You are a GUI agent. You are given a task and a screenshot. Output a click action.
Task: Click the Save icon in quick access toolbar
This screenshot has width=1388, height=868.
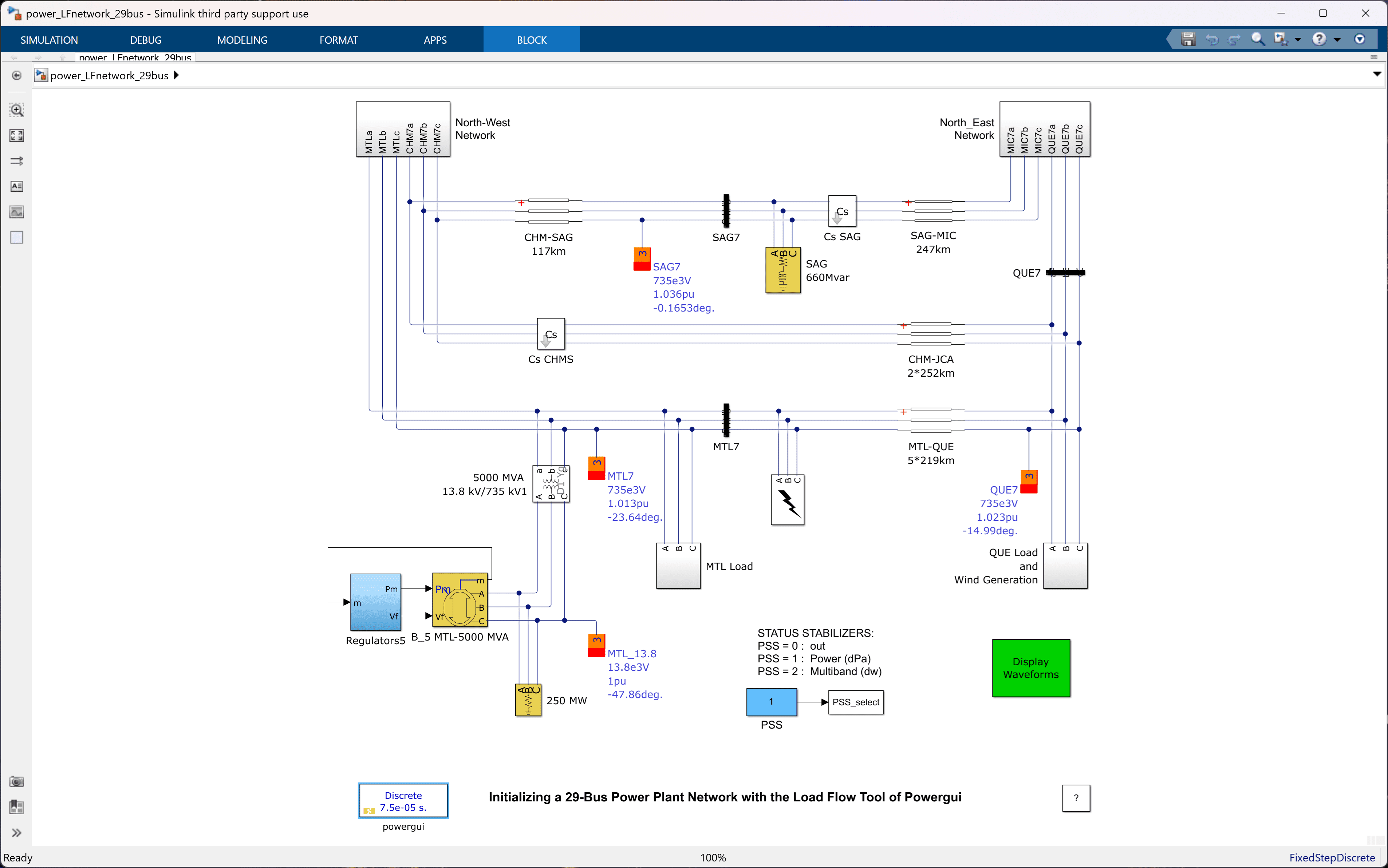(1188, 39)
